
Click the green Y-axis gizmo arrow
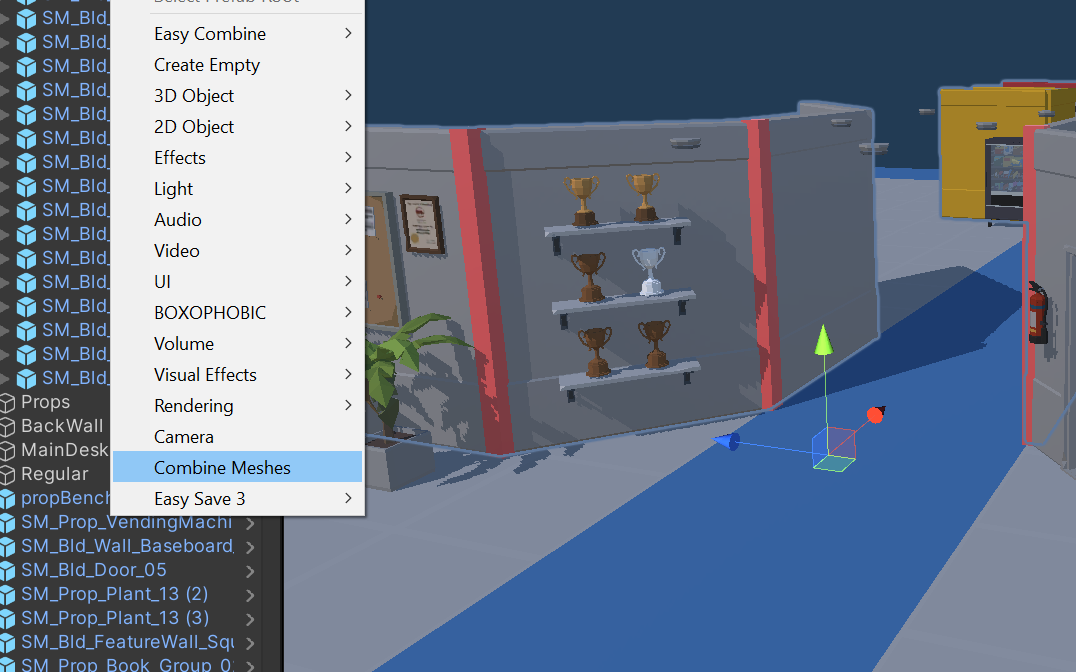823,340
